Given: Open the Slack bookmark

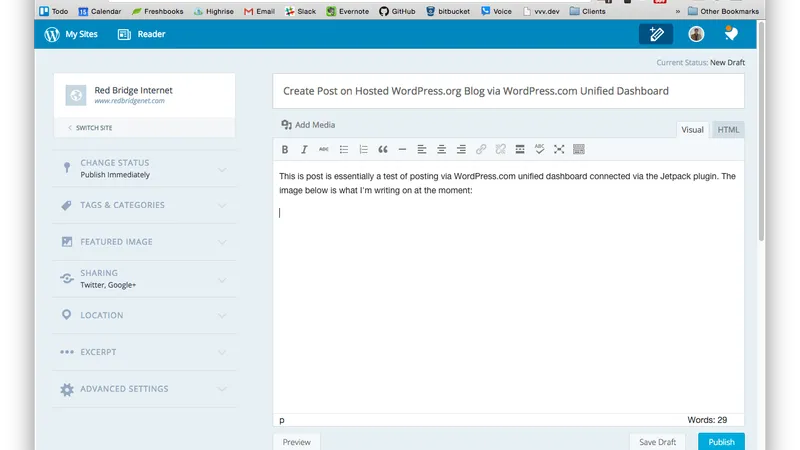Looking at the screenshot, I should click(301, 11).
